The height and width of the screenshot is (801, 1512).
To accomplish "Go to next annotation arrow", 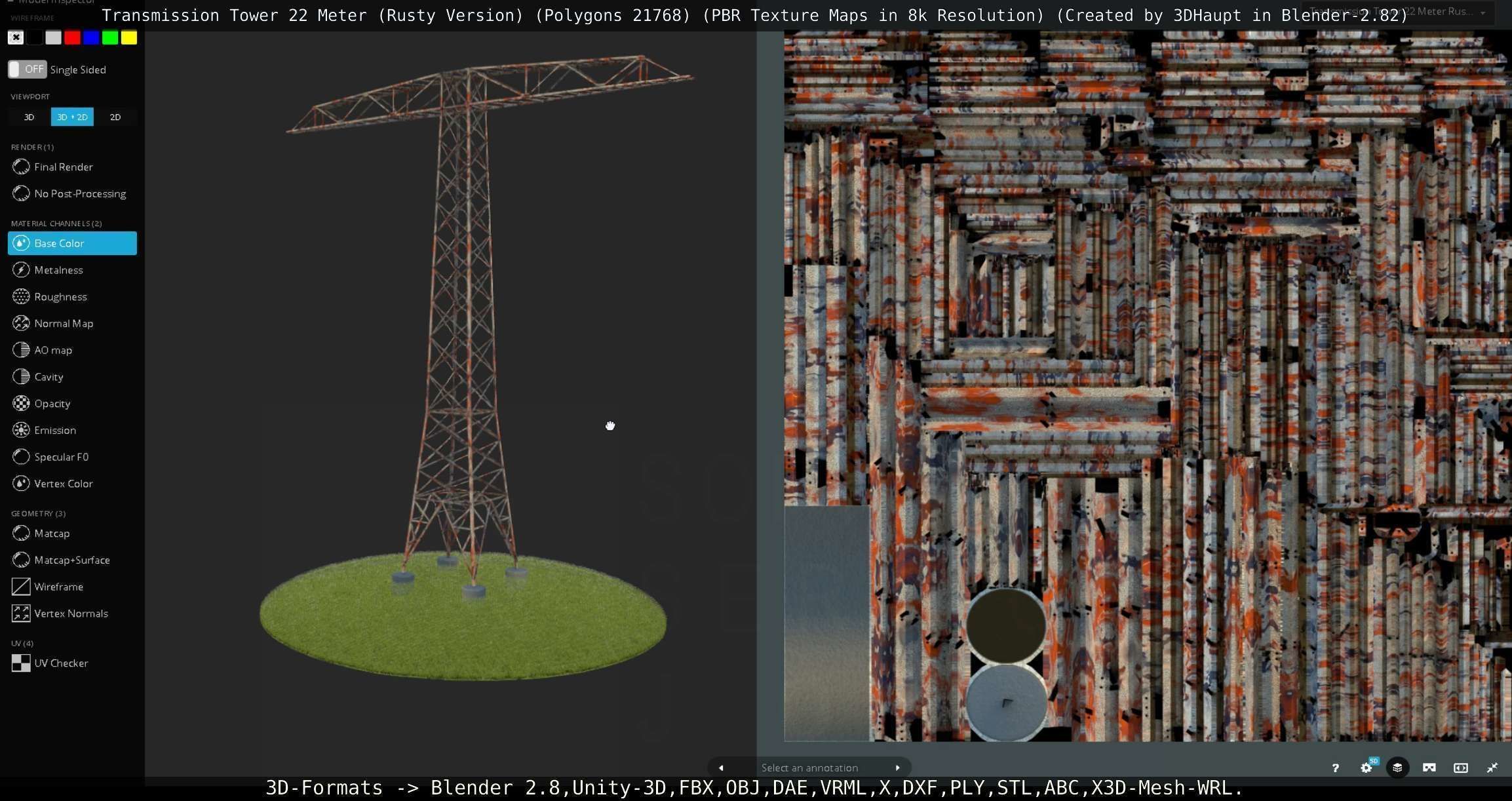I will (898, 768).
